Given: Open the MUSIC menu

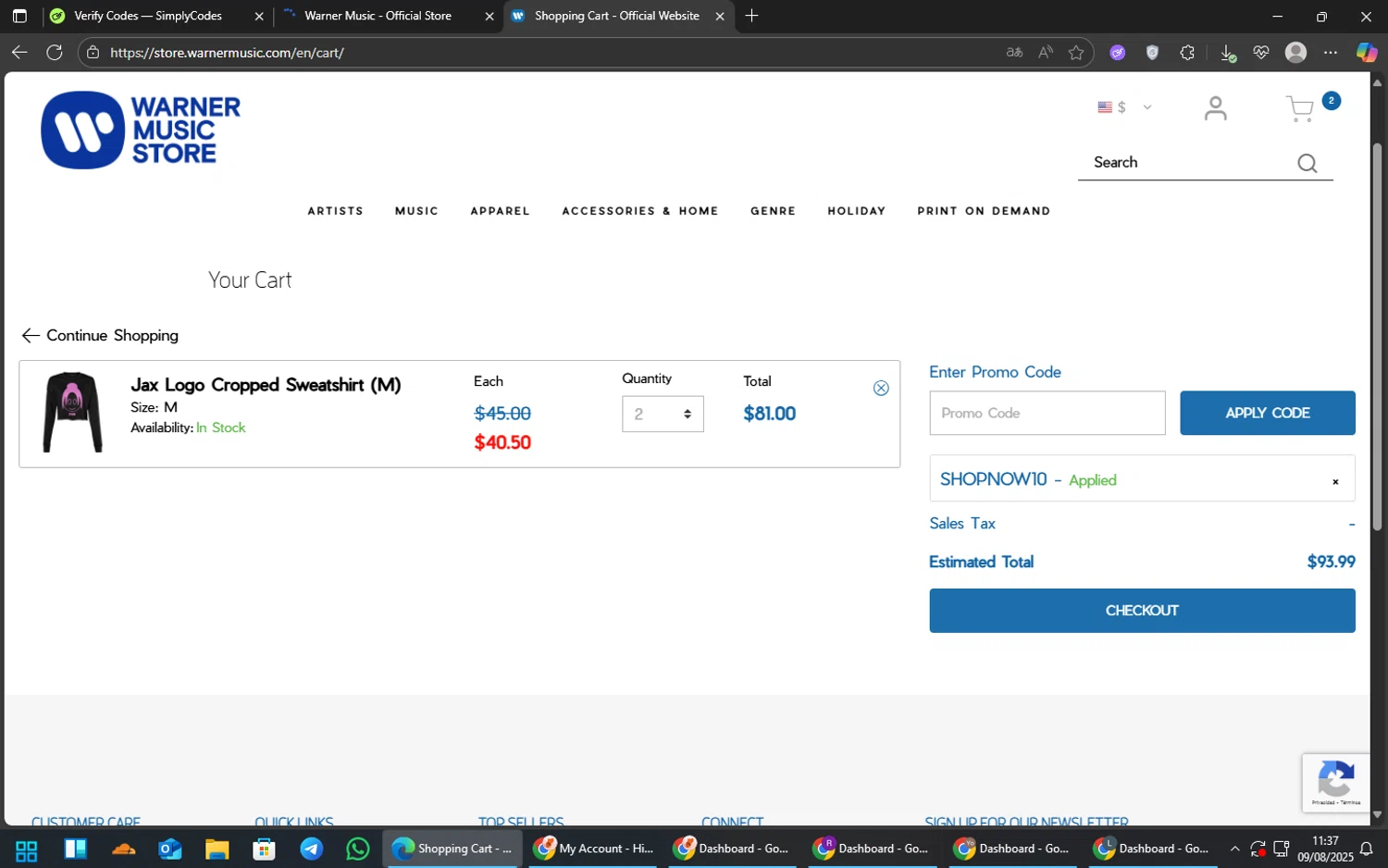Looking at the screenshot, I should pos(416,211).
